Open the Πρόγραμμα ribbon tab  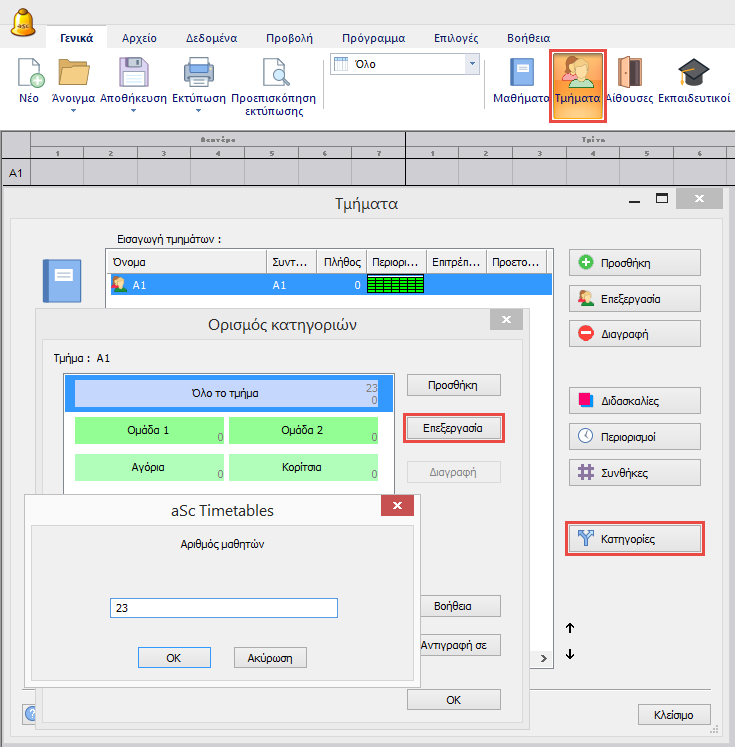pyautogui.click(x=373, y=38)
